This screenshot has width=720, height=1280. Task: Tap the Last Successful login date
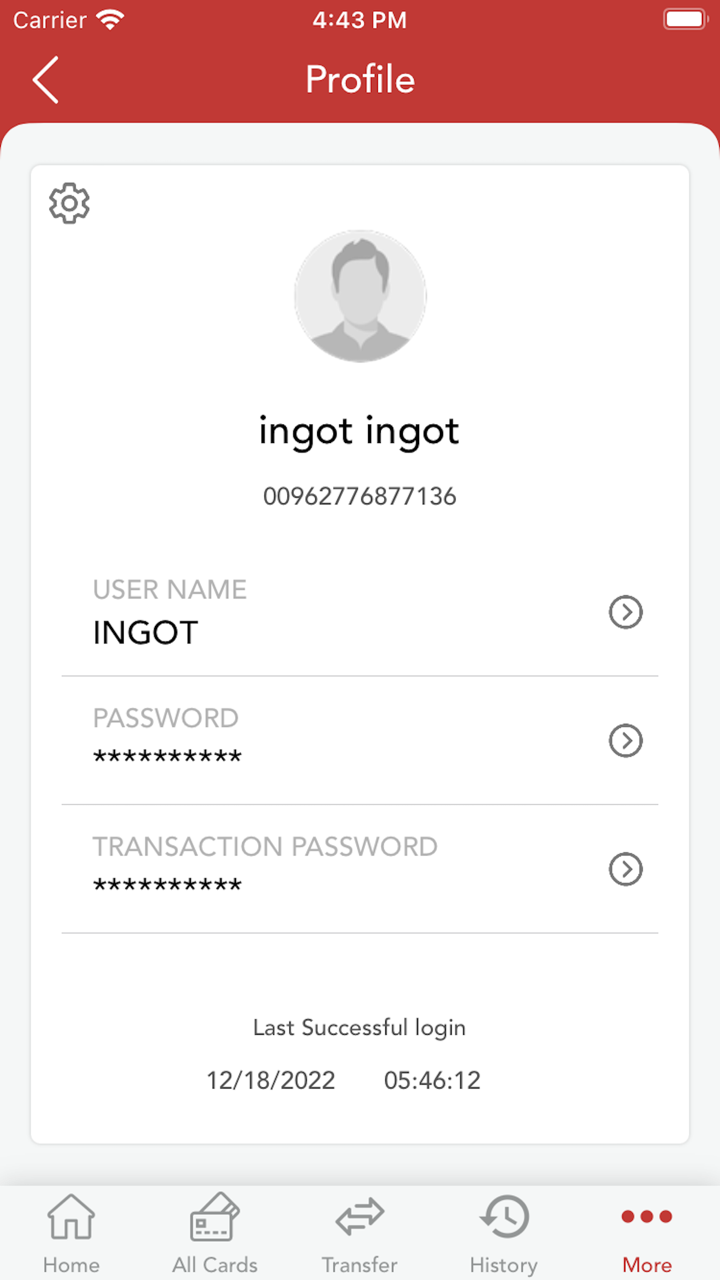point(271,1080)
